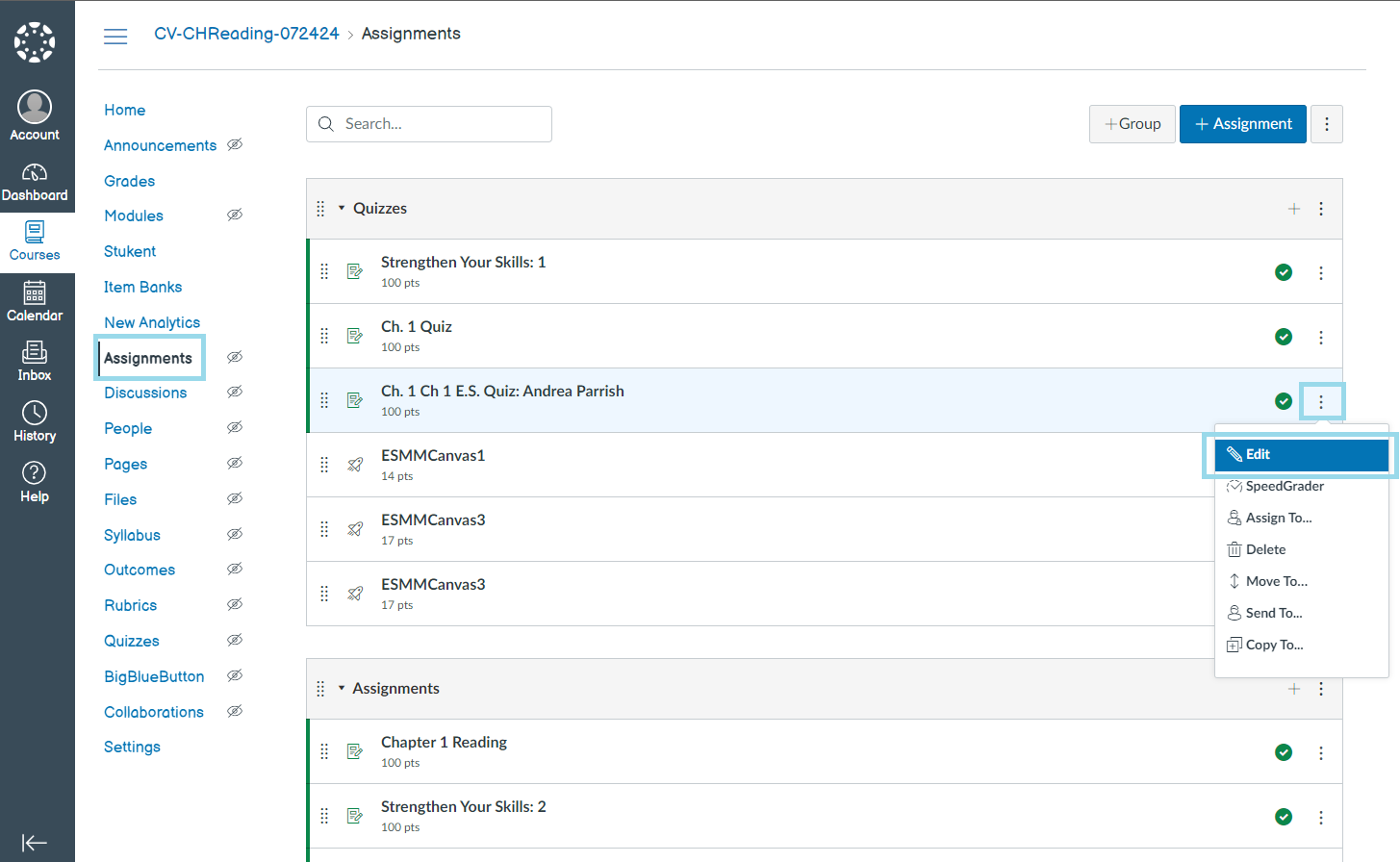
Task: Open assignments settings kebab beside Assignment button
Action: point(1326,124)
